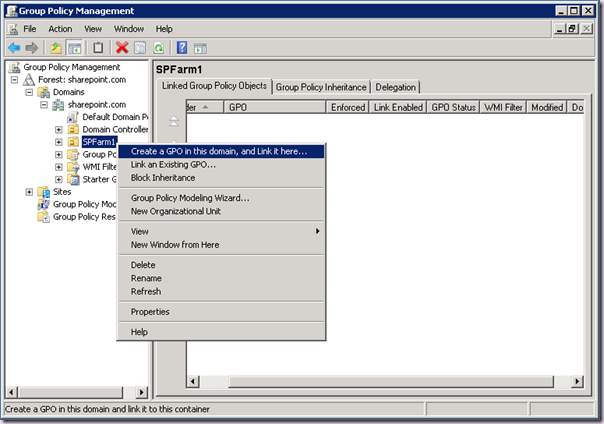Sort by the Enforced column header
The image size is (604, 424).
point(348,107)
